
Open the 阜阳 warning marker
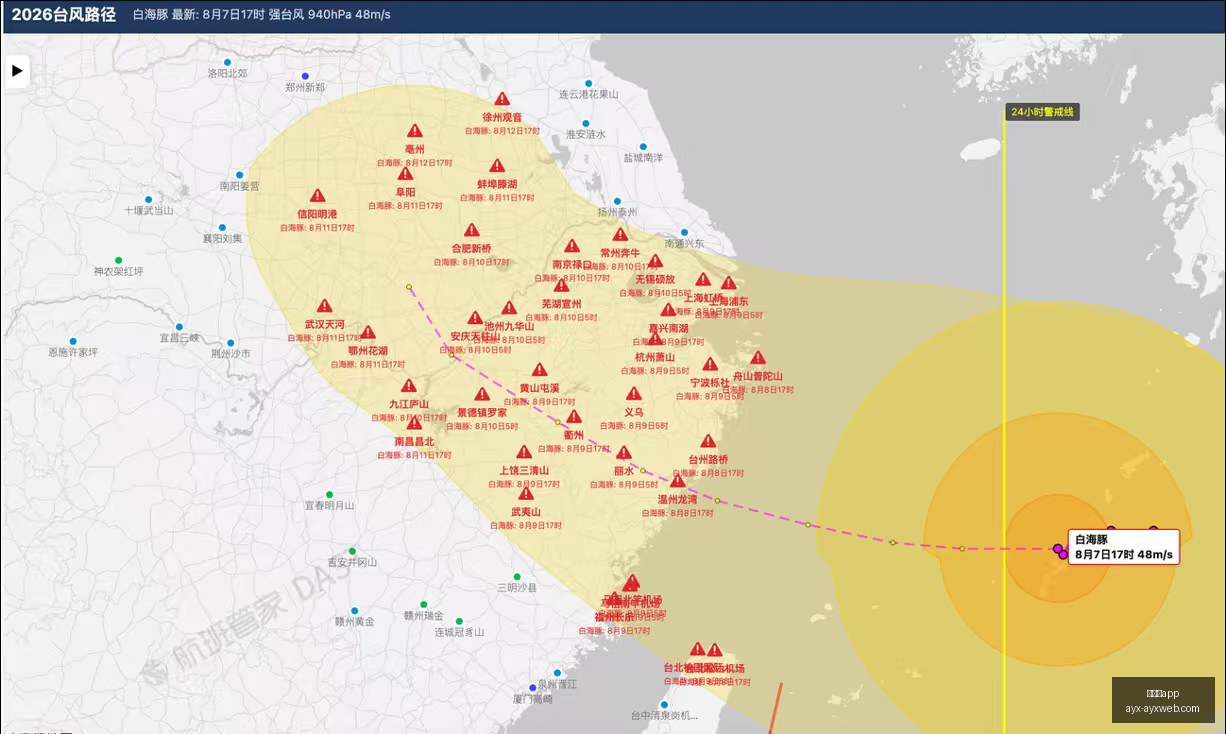(405, 174)
